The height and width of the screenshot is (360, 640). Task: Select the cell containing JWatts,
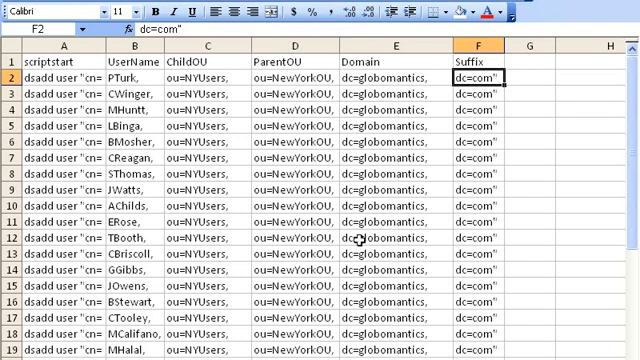135,190
